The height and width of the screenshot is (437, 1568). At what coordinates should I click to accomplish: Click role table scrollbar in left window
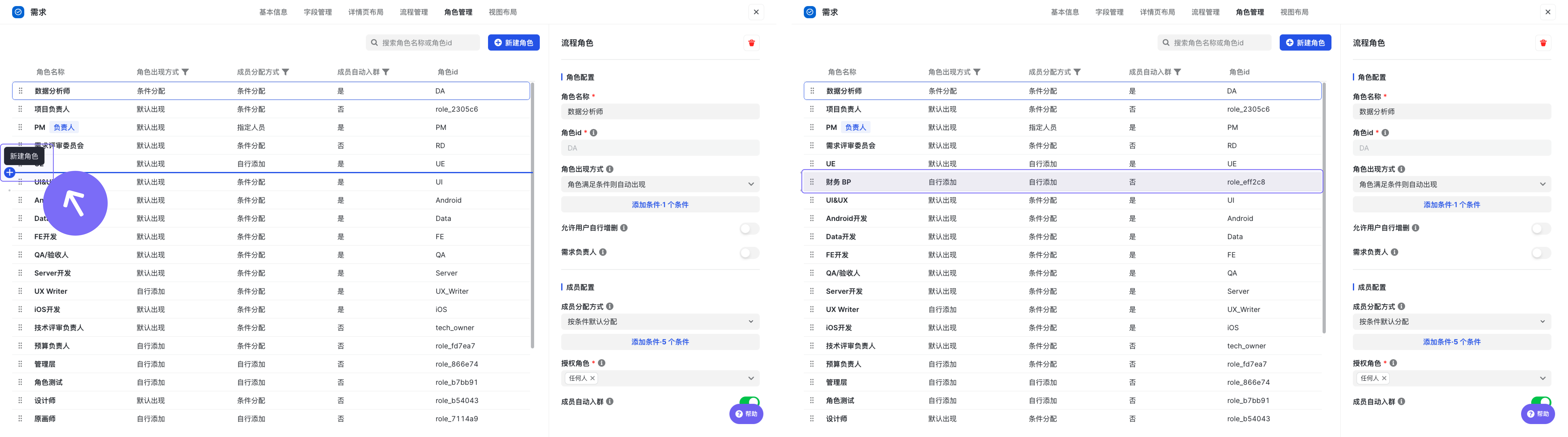coord(533,216)
